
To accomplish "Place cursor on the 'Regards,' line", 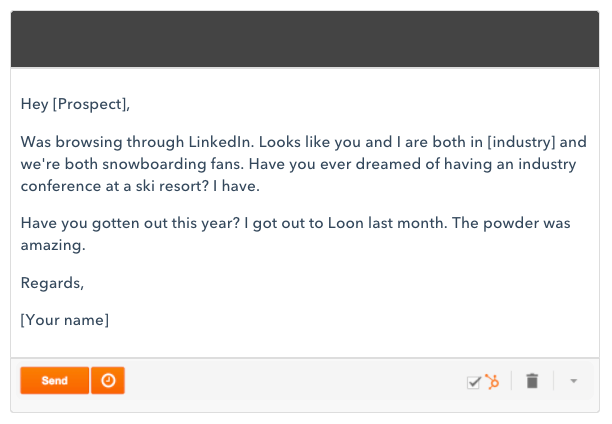I will tap(52, 283).
